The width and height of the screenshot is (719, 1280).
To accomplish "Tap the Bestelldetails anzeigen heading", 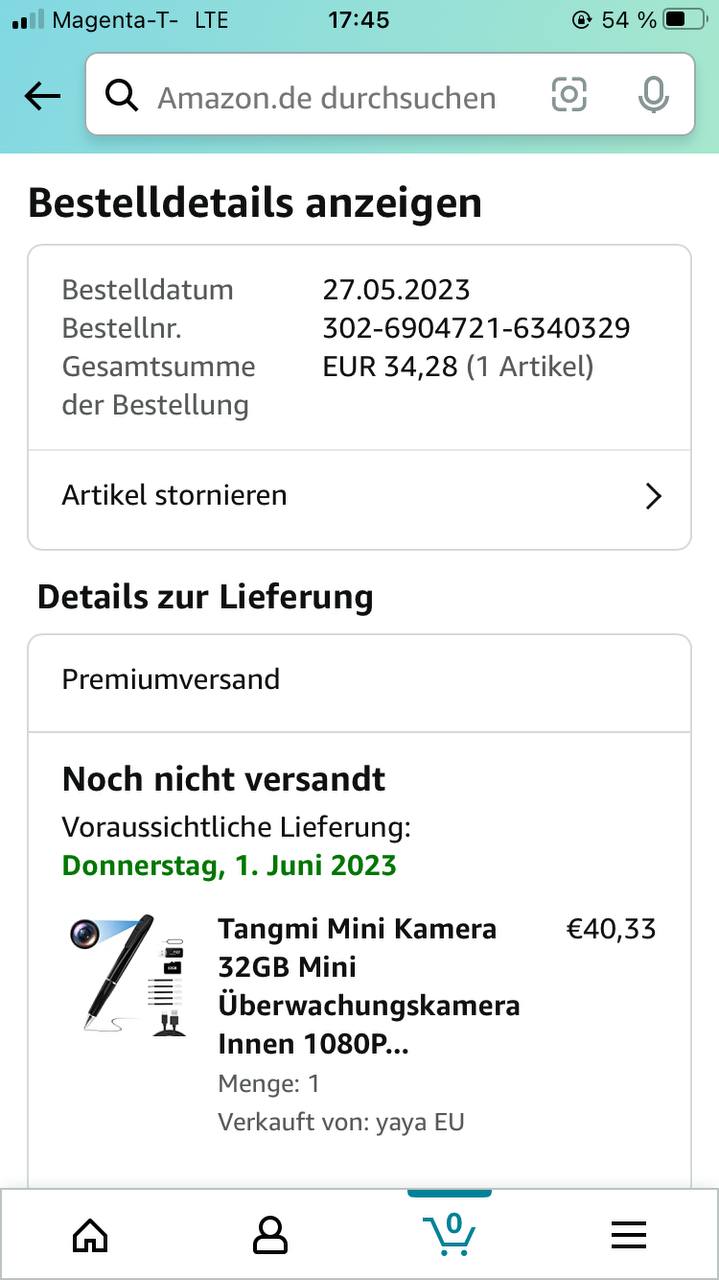I will 255,203.
